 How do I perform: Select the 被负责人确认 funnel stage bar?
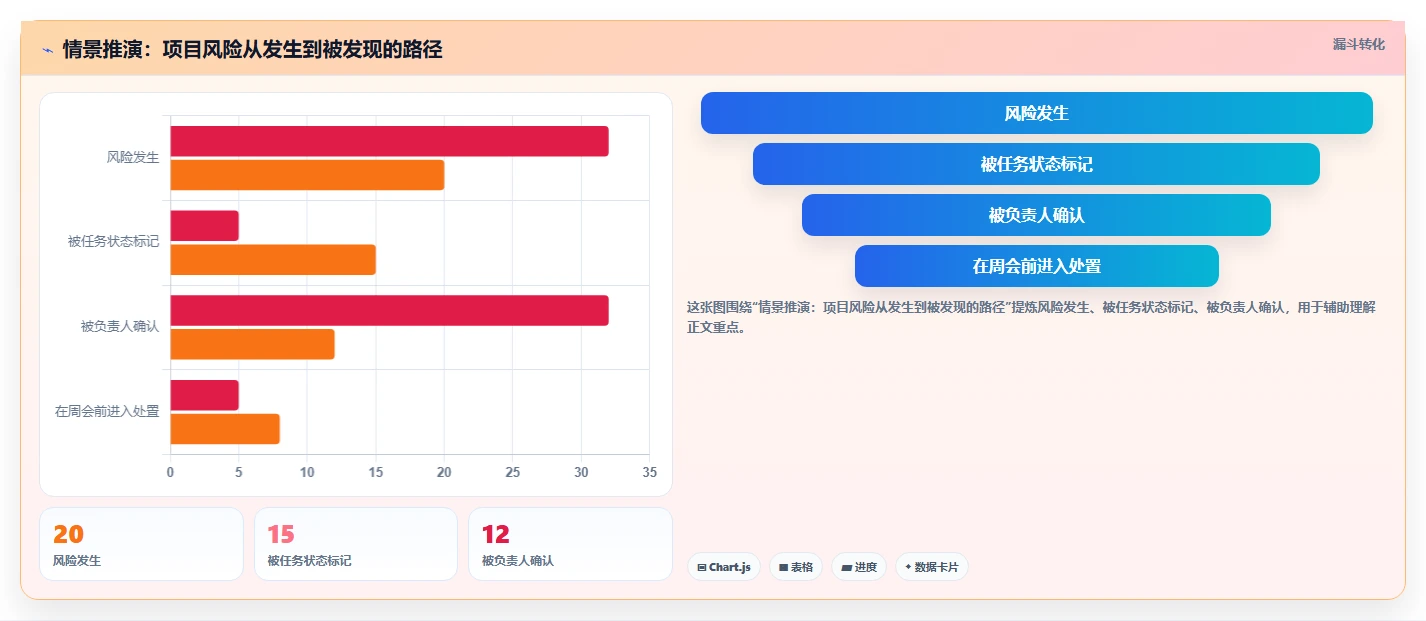coord(1036,215)
